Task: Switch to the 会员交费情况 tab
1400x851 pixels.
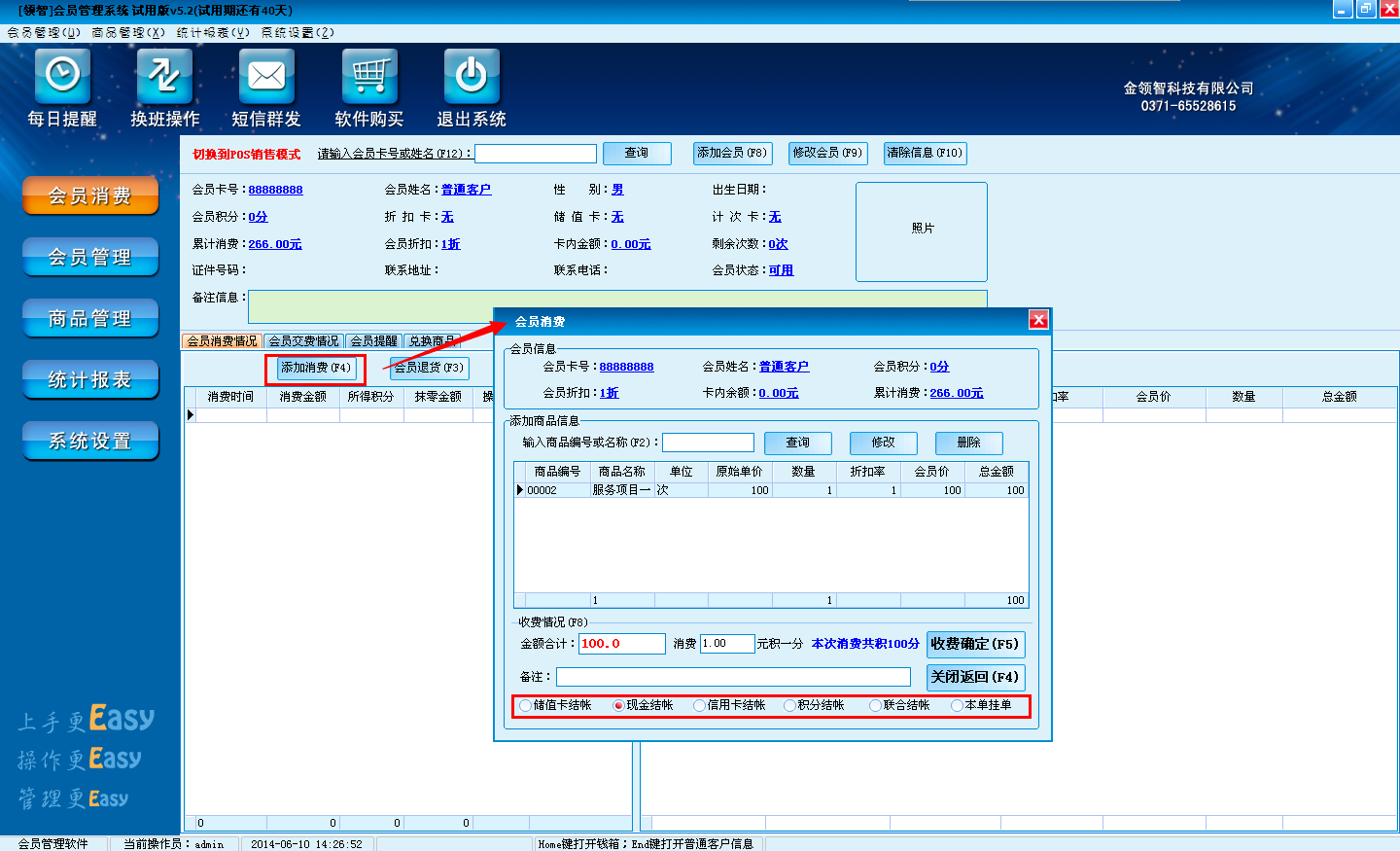Action: pos(304,341)
